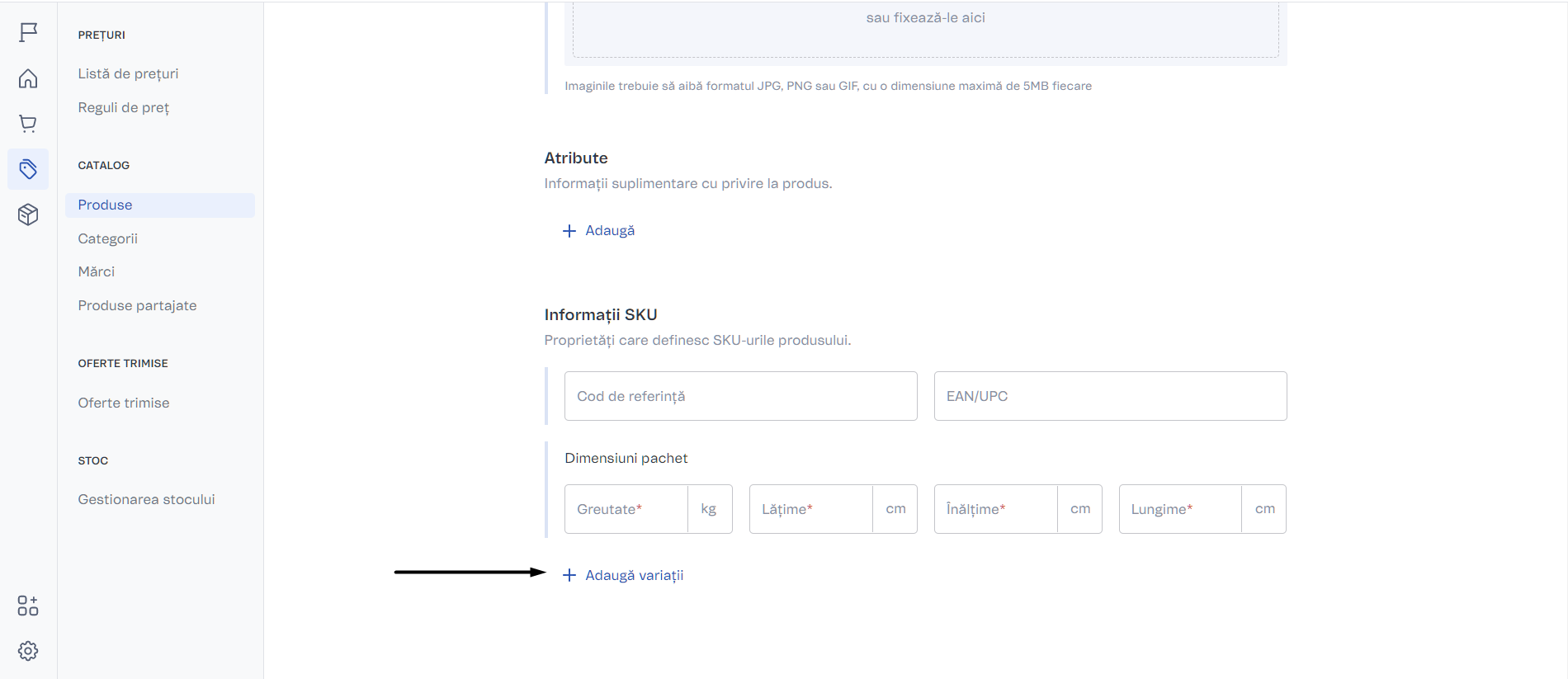Open the shopping cart orders icon
1568x679 pixels.
pos(28,124)
